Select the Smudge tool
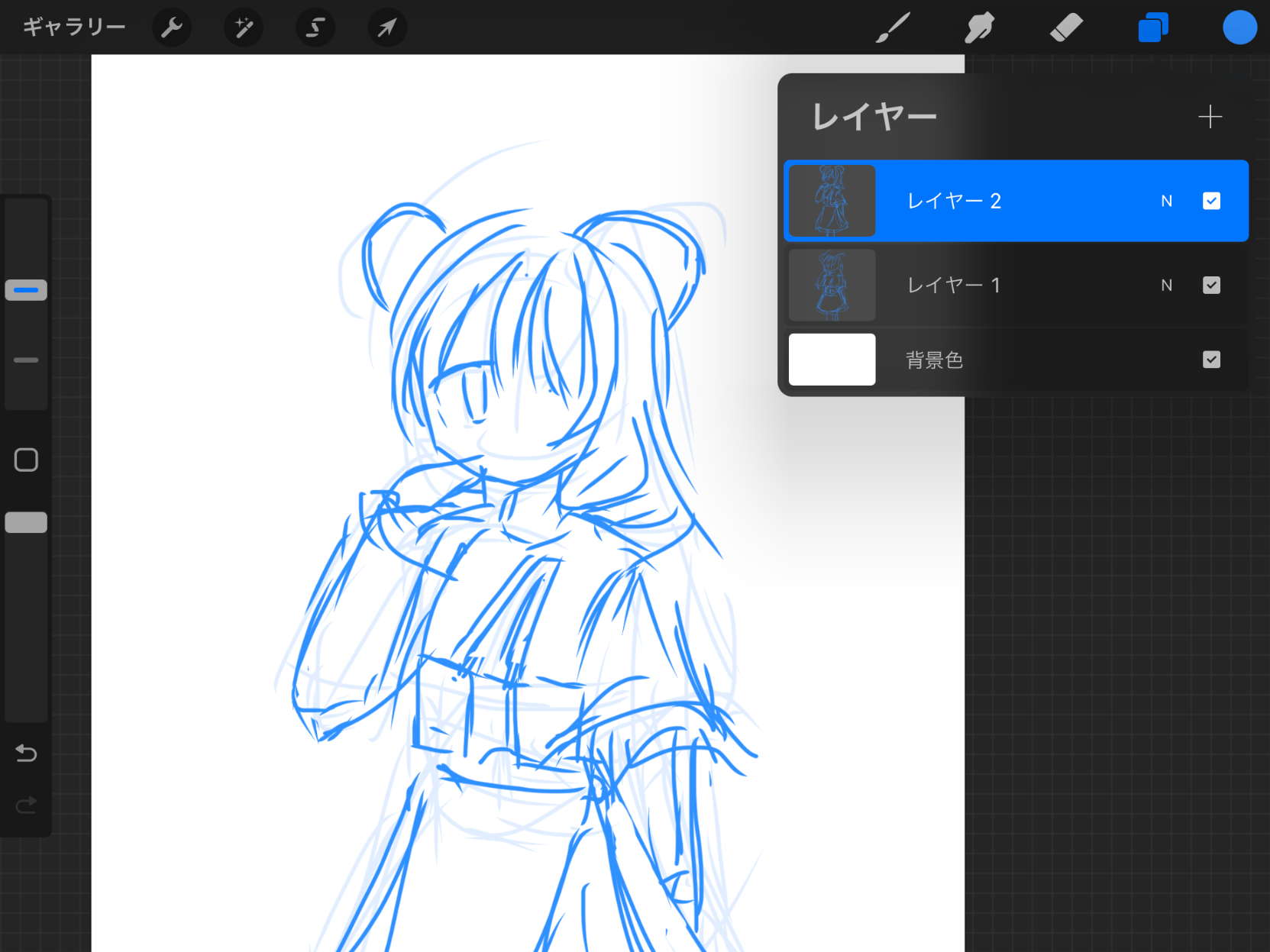Viewport: 1270px width, 952px height. pos(979,28)
